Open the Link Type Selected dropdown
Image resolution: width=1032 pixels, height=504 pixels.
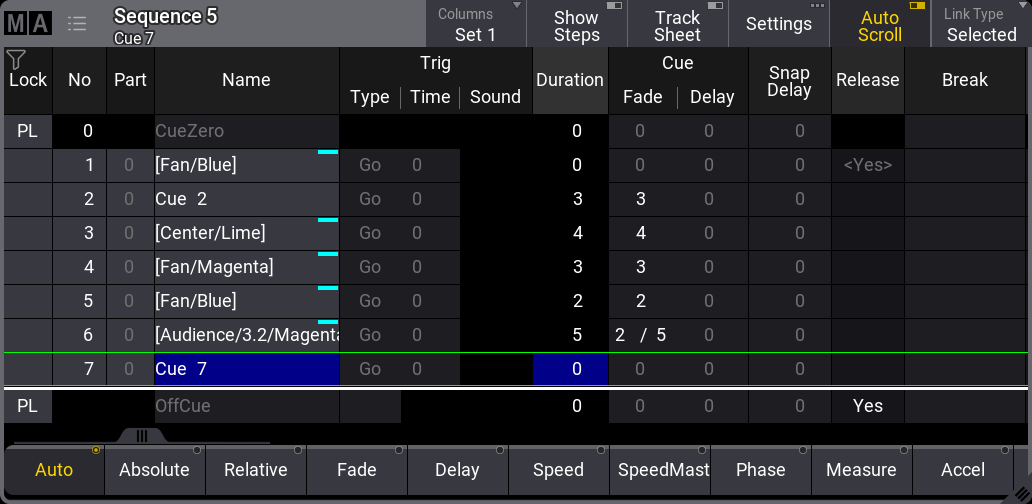(980, 24)
